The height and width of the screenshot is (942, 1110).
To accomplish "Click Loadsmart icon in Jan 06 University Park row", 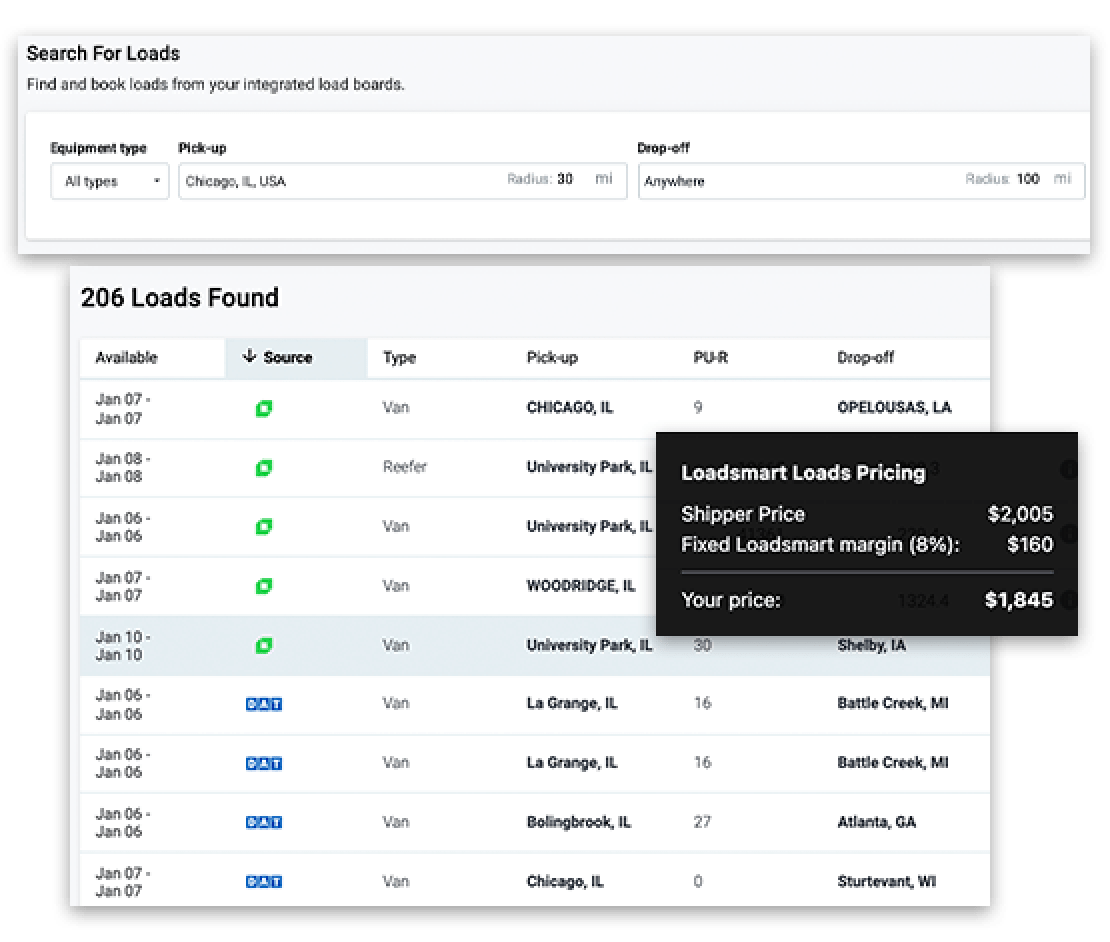I will tap(263, 527).
